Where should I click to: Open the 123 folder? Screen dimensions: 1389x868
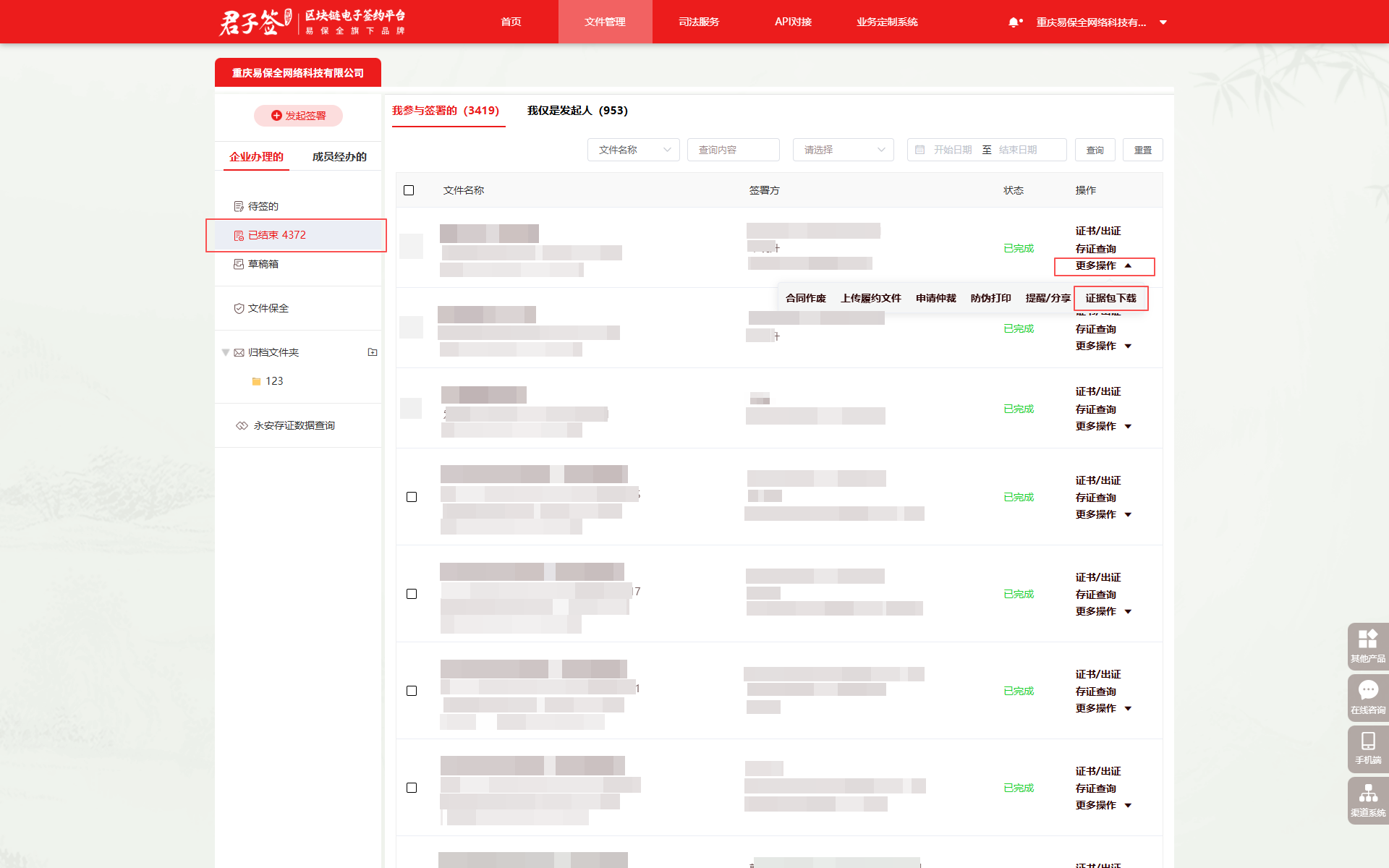[273, 381]
